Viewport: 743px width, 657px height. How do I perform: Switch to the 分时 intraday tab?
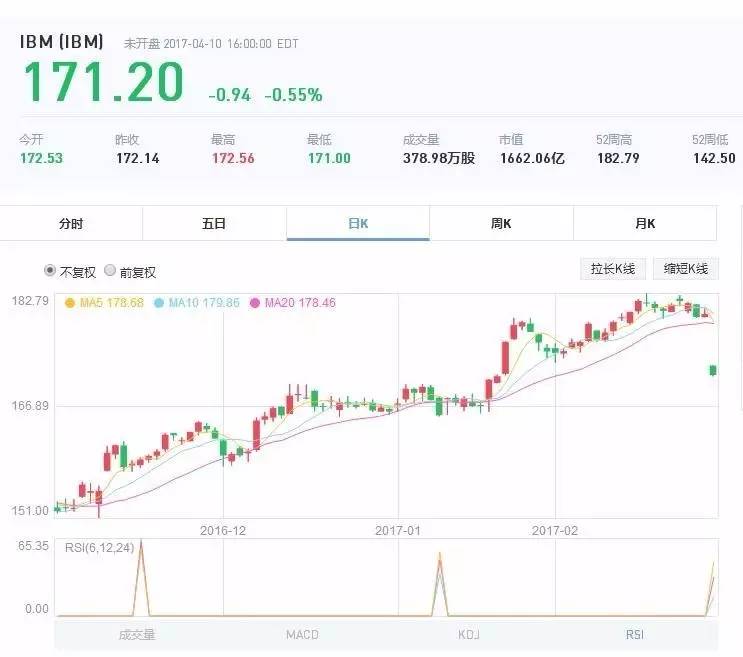71,223
